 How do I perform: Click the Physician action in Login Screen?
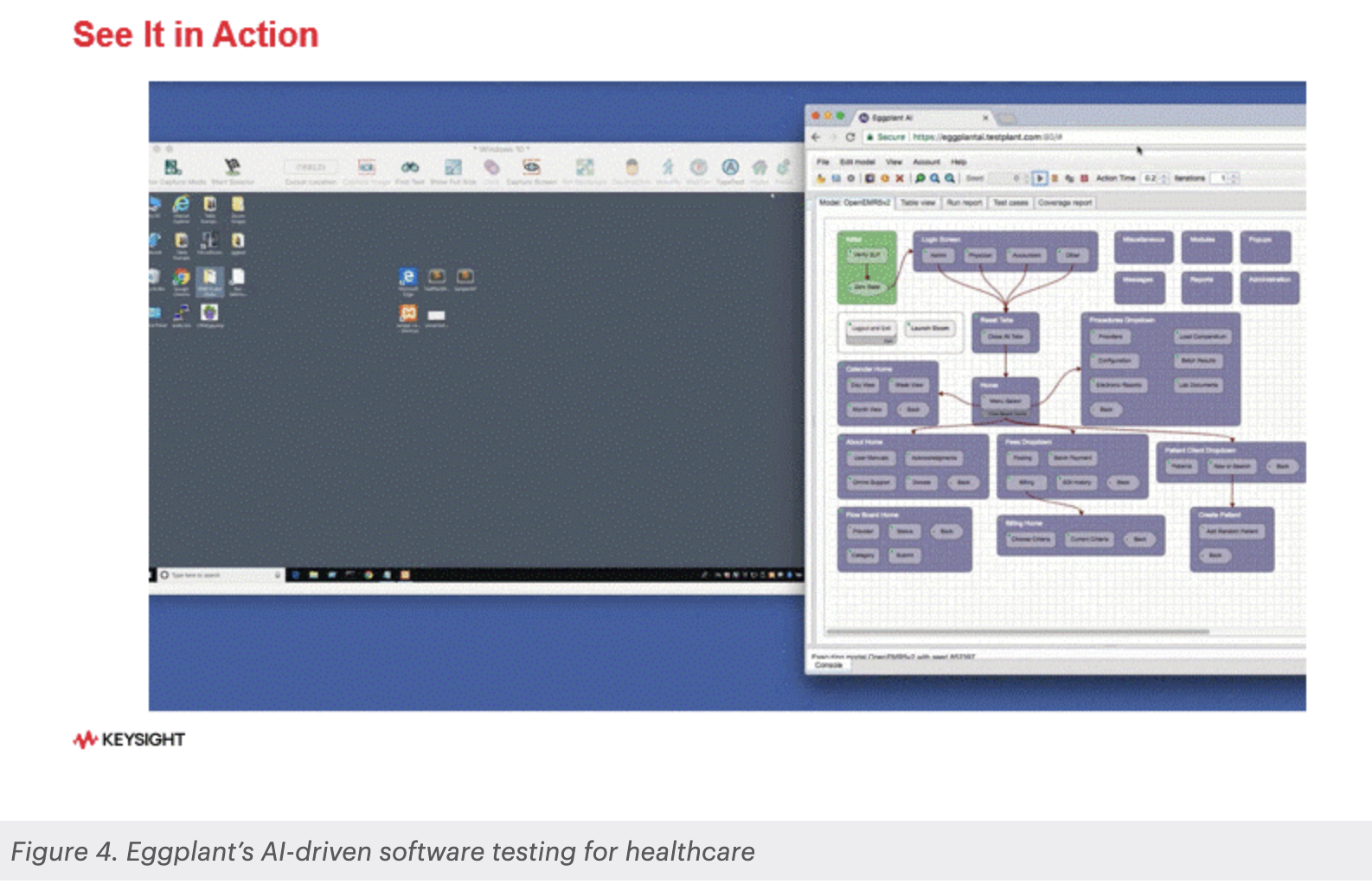tap(980, 255)
